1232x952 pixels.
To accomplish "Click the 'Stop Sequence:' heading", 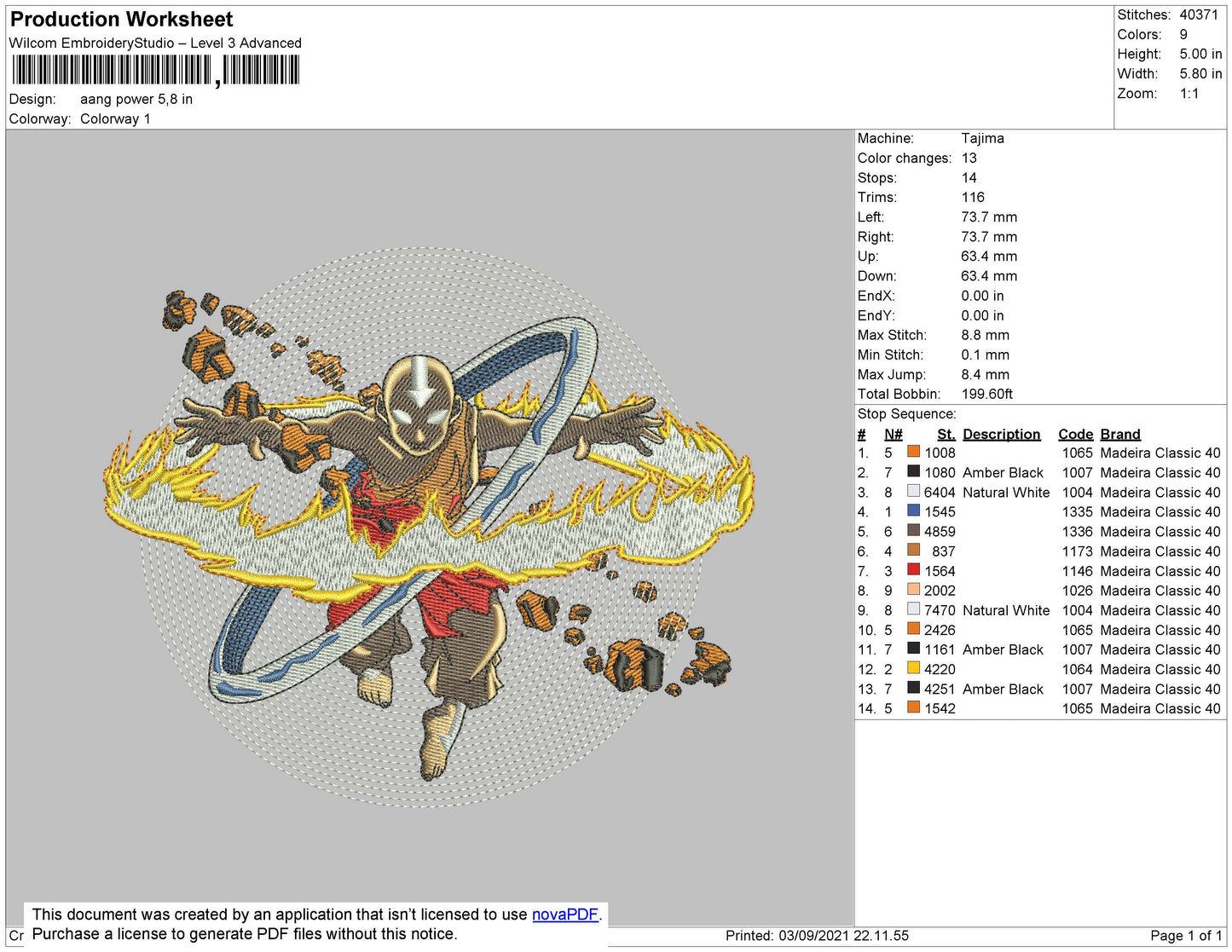I will [906, 413].
